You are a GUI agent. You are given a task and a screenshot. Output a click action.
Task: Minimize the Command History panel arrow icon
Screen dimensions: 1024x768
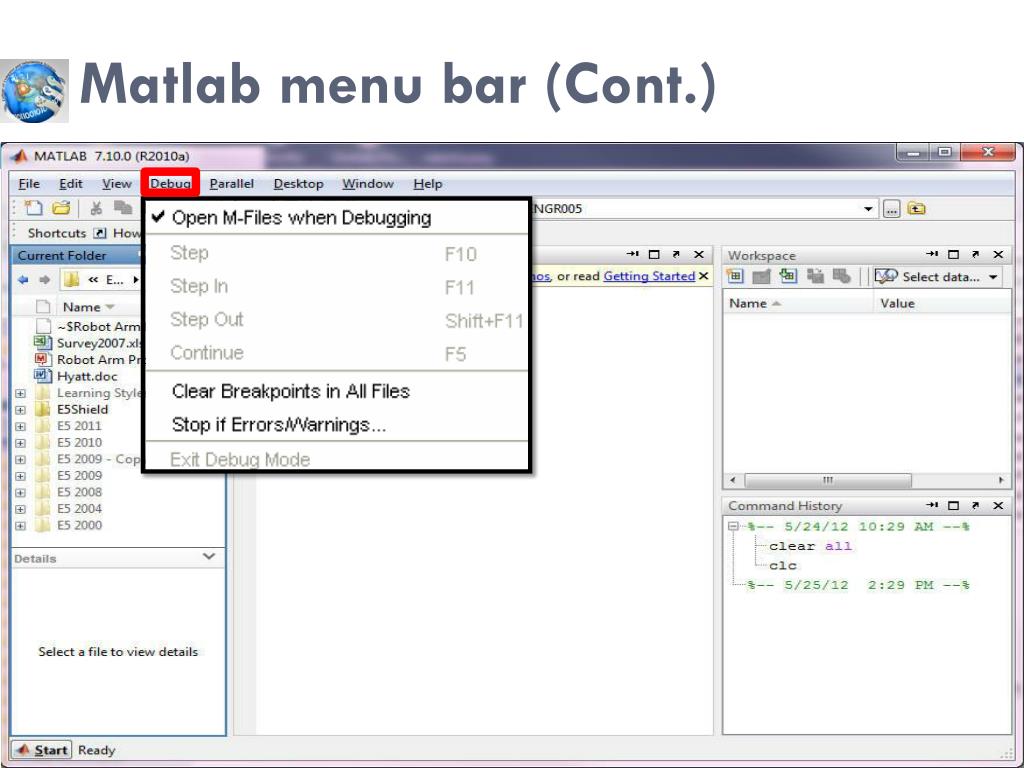point(932,505)
